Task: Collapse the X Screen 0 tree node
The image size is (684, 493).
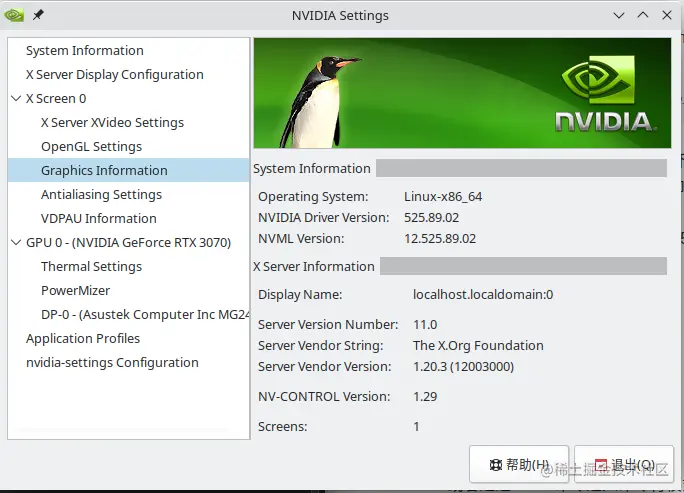Action: 16,99
